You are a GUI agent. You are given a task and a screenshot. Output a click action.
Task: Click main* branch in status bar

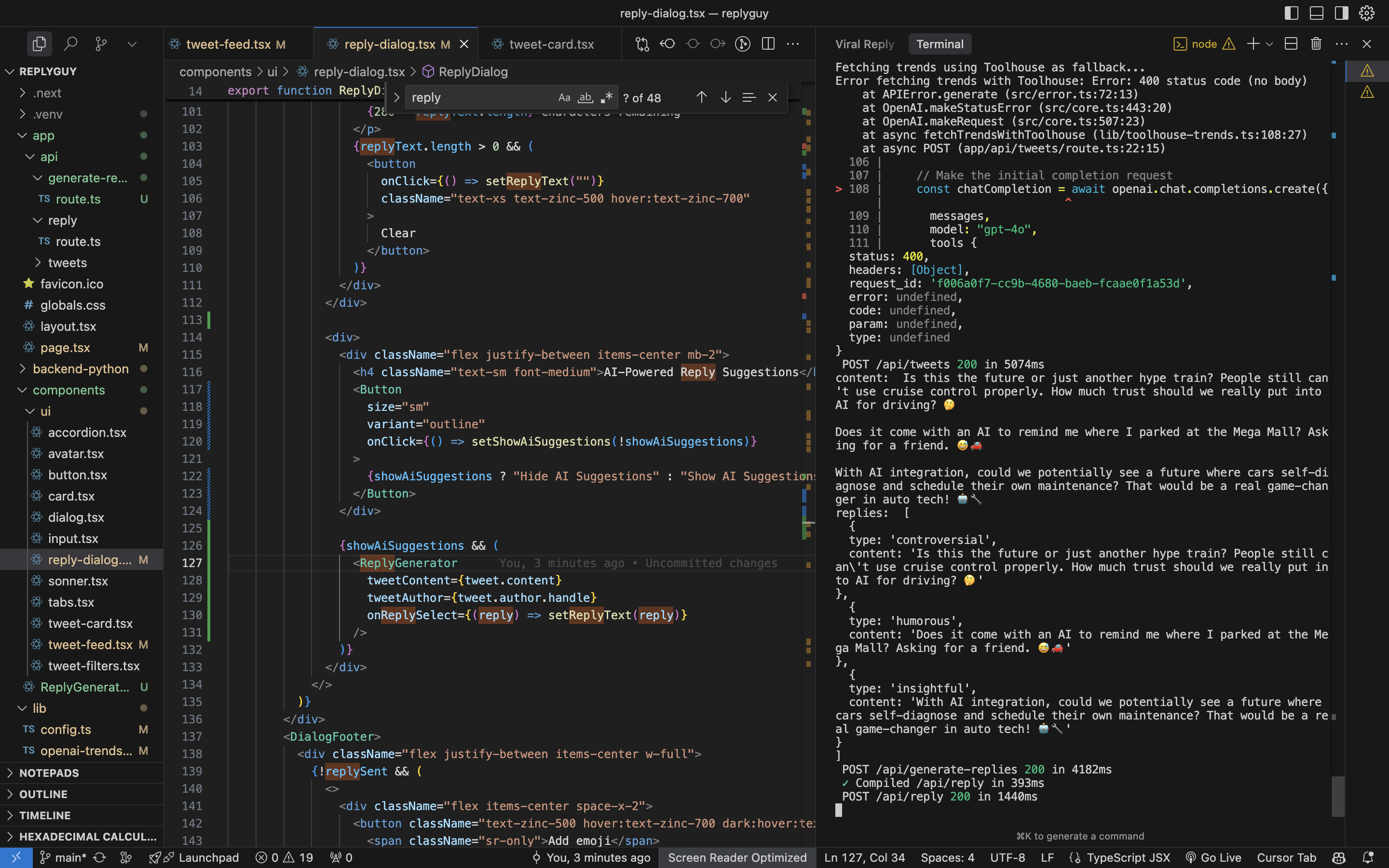[63, 858]
